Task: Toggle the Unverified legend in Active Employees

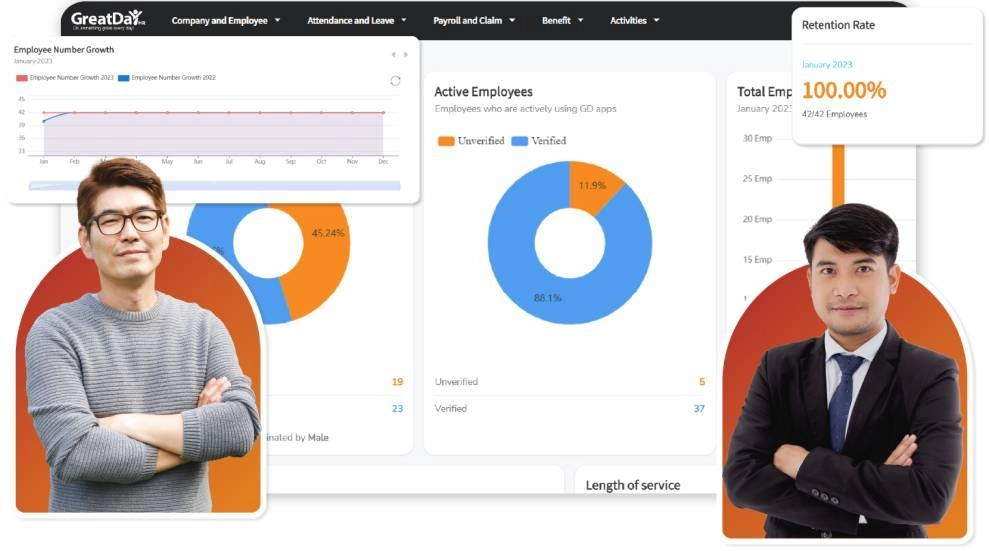Action: click(472, 141)
